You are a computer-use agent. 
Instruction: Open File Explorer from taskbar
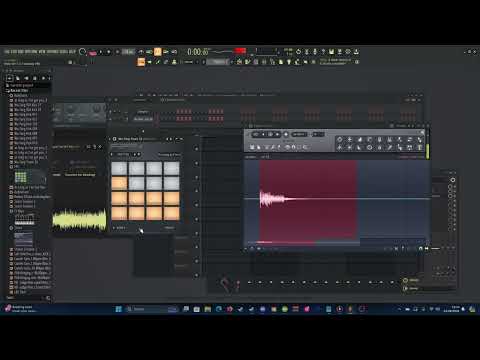(208, 309)
